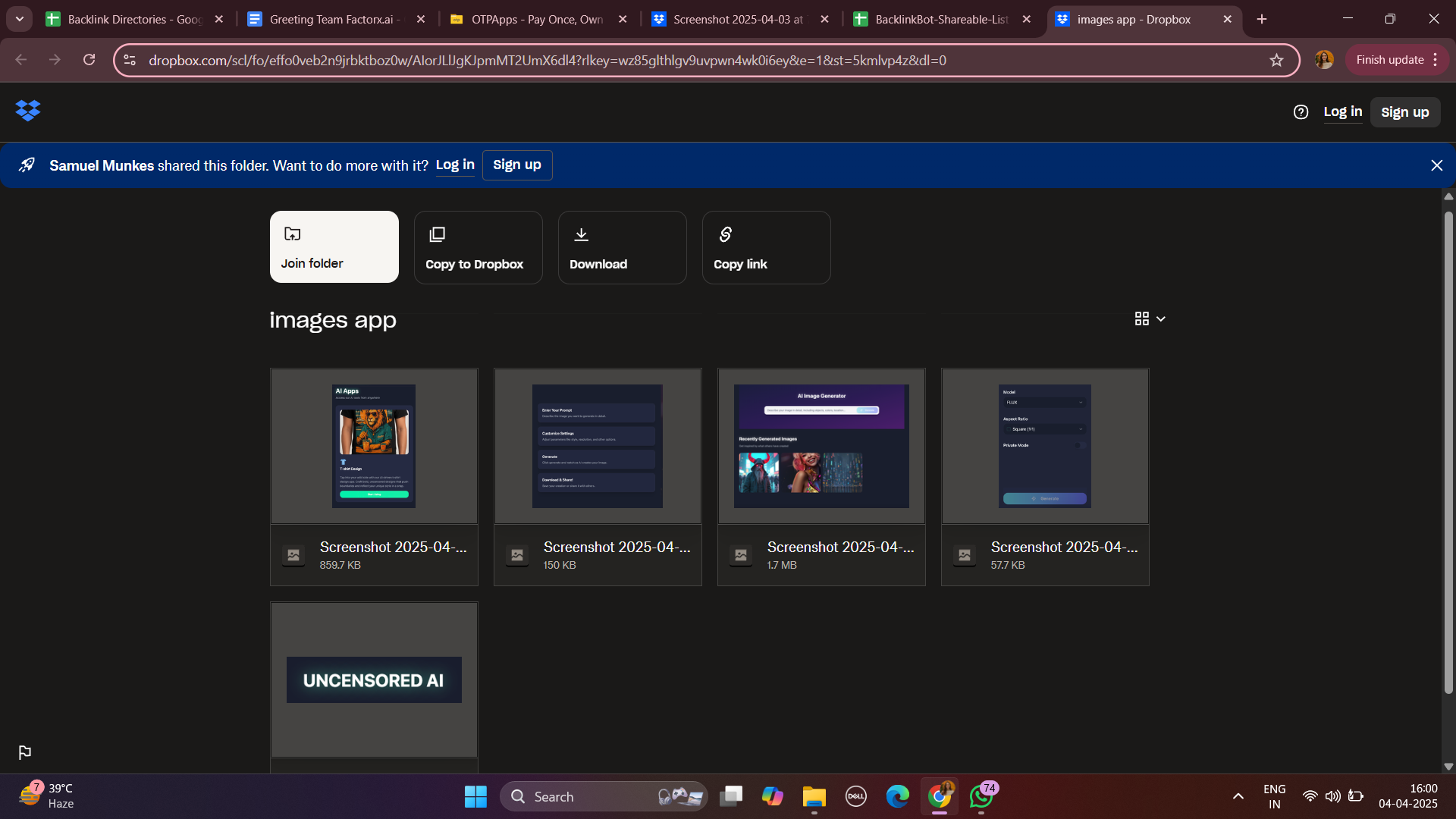Click Log in link in header
Screen dimensions: 1456x819
coord(1343,112)
